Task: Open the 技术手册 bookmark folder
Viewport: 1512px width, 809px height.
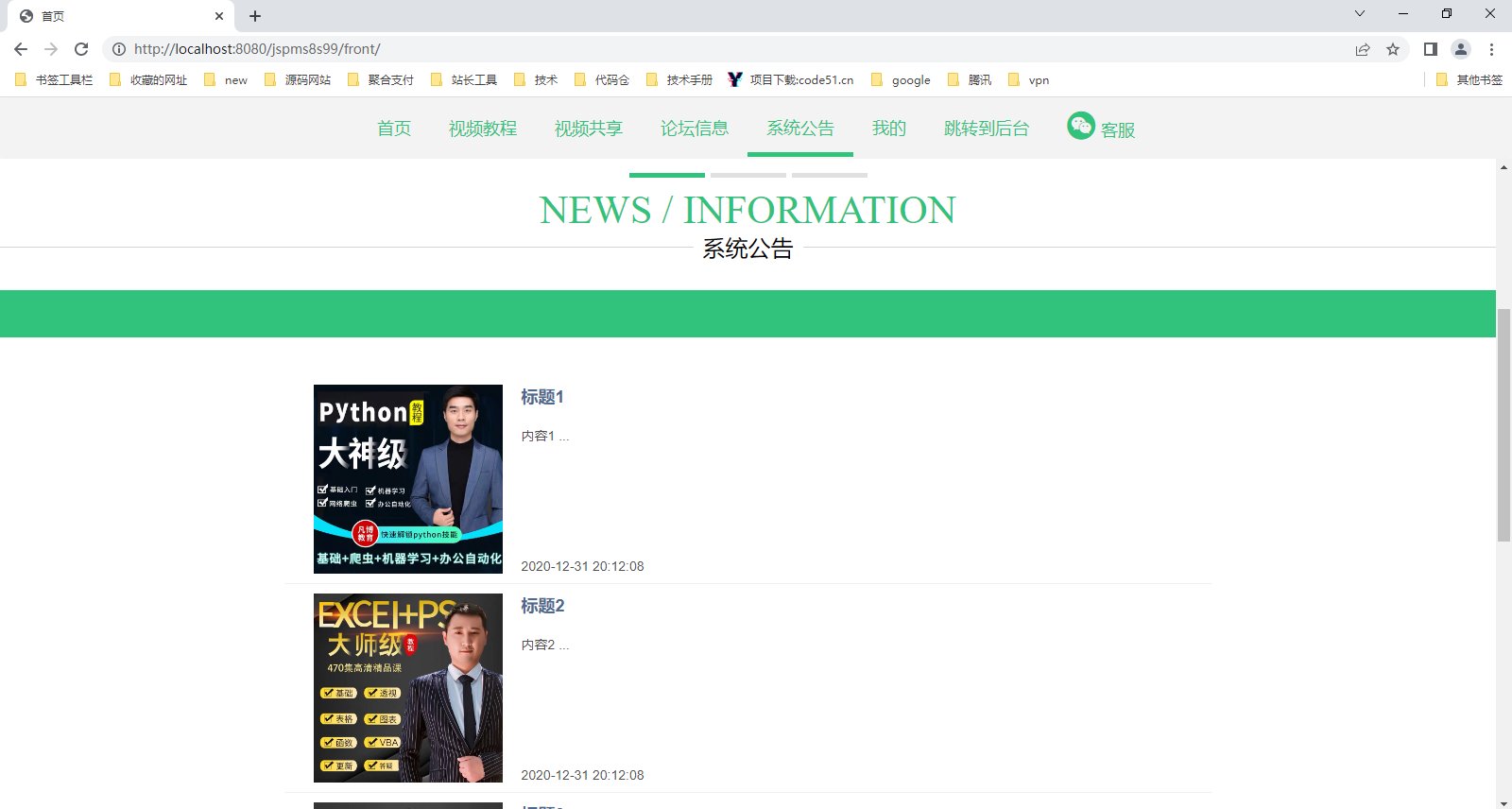Action: [679, 80]
